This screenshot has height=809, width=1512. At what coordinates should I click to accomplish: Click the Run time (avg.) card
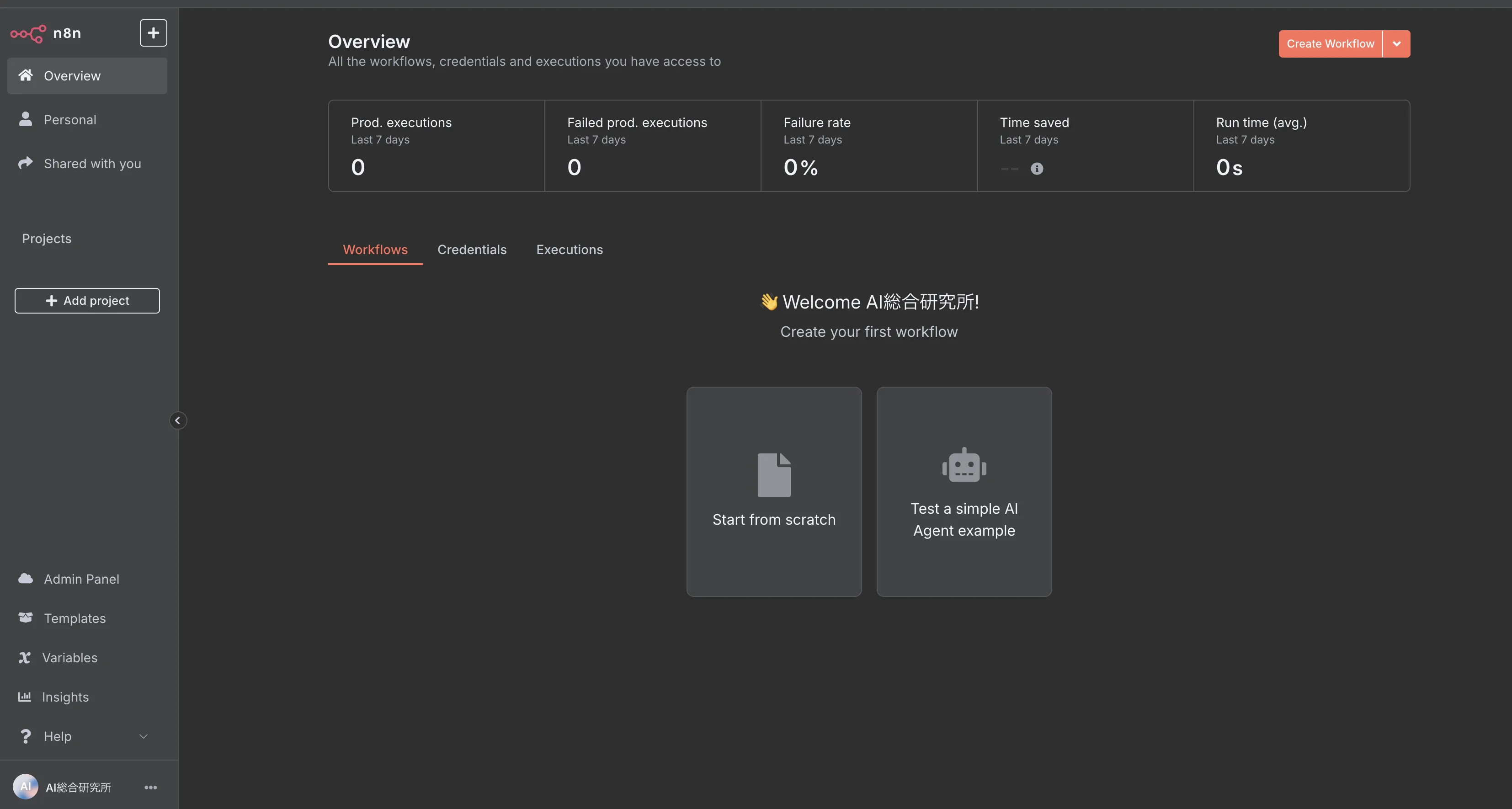(x=1301, y=146)
